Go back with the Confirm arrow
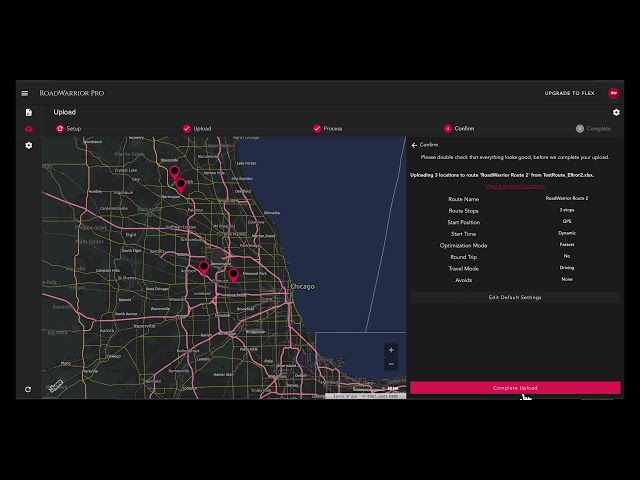Image resolution: width=640 pixels, height=480 pixels. point(414,145)
